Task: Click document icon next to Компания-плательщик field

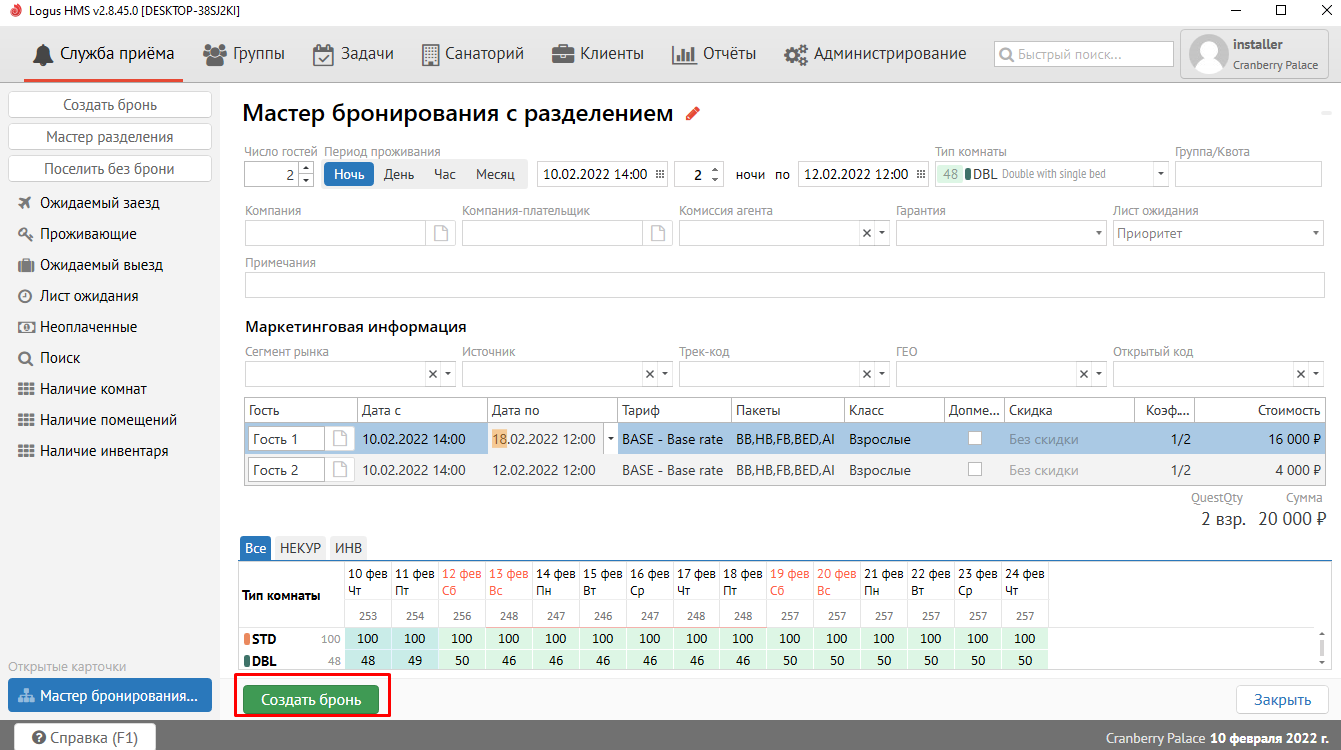Action: 657,233
